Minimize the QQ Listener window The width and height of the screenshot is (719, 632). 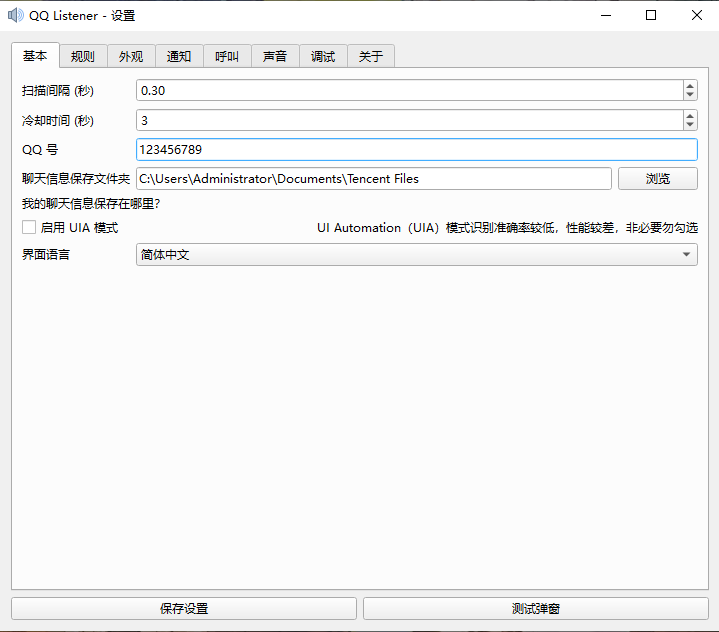tap(606, 16)
